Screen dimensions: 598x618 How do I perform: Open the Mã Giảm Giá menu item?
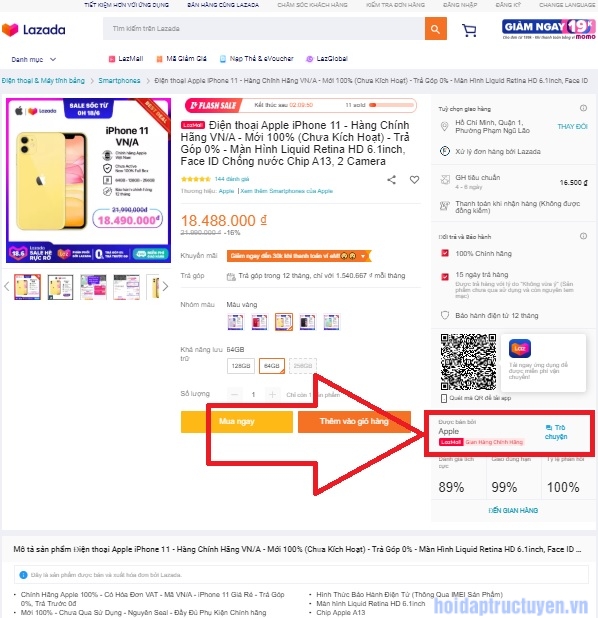[x=181, y=59]
